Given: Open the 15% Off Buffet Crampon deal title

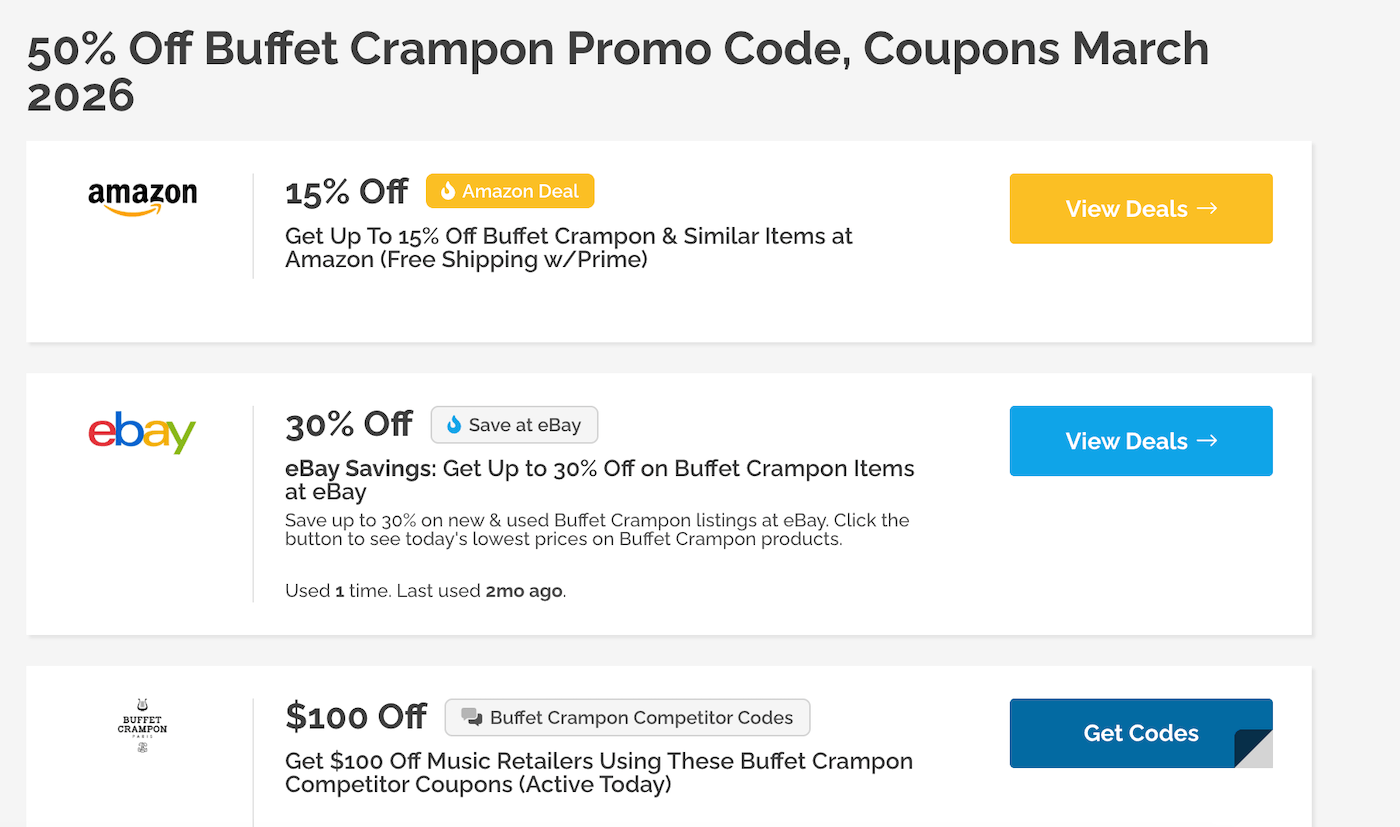Looking at the screenshot, I should pos(569,247).
